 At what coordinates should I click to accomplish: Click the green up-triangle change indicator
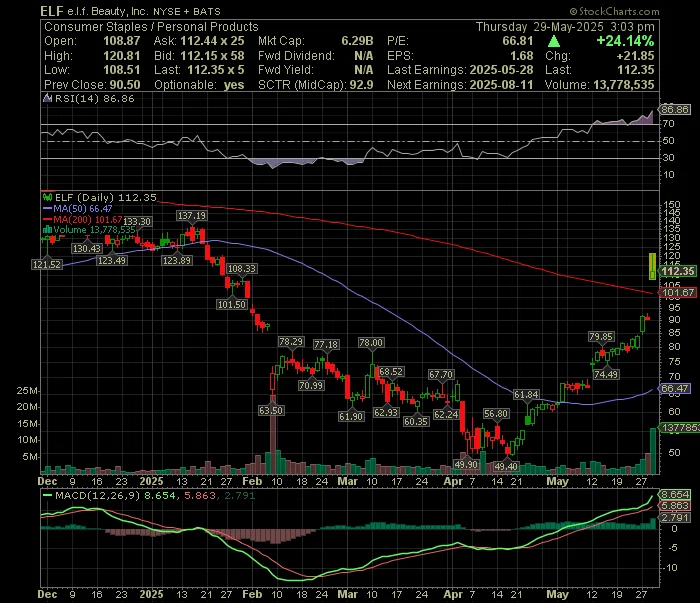[x=554, y=41]
